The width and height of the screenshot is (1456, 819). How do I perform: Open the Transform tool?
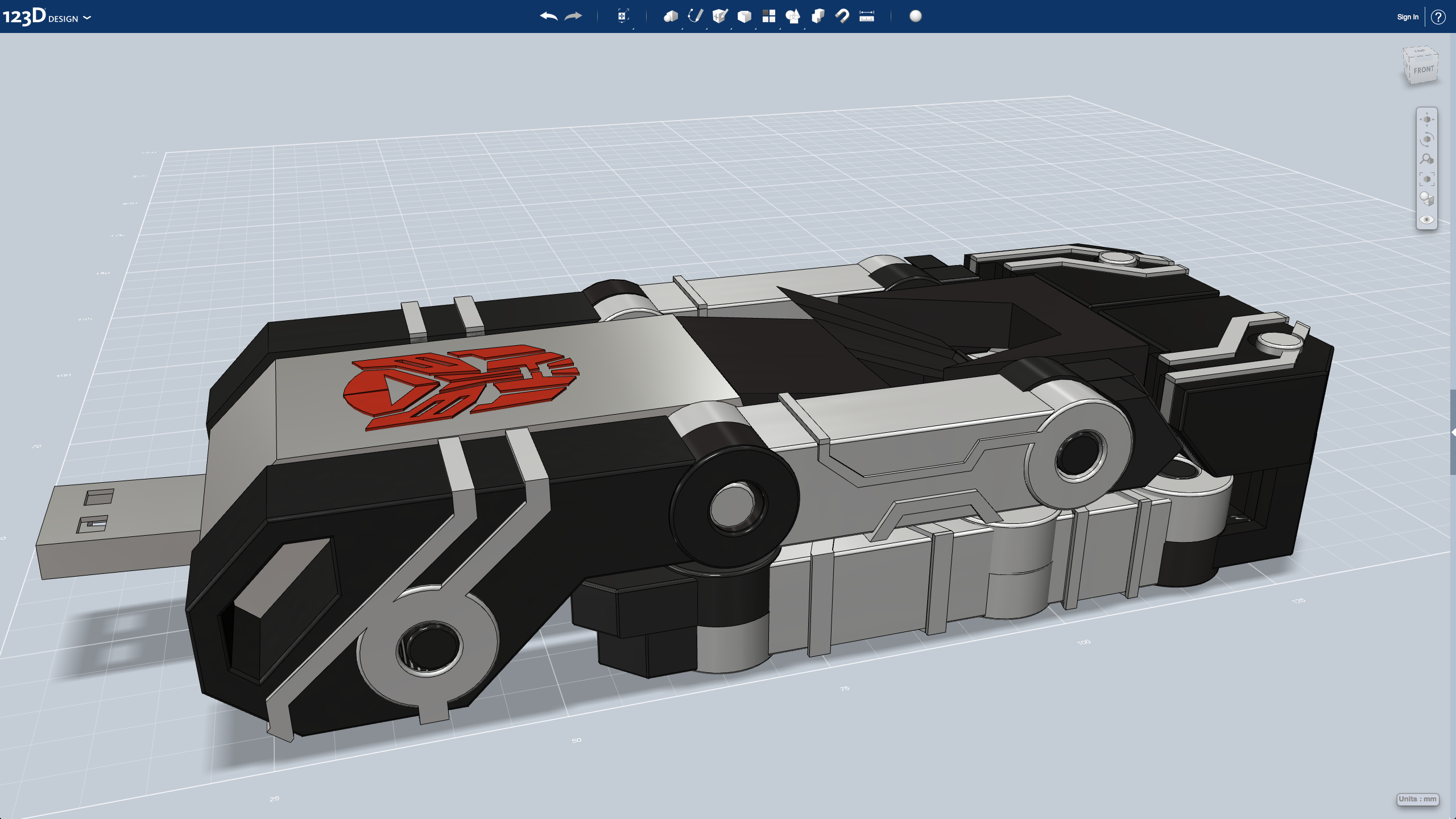[623, 16]
